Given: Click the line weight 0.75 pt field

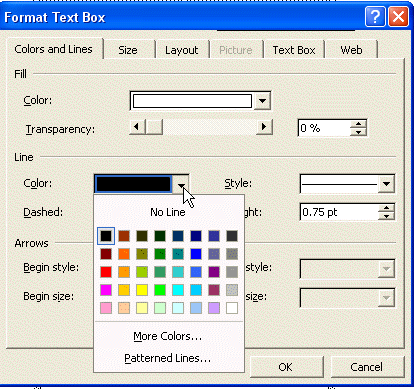Looking at the screenshot, I should (339, 212).
